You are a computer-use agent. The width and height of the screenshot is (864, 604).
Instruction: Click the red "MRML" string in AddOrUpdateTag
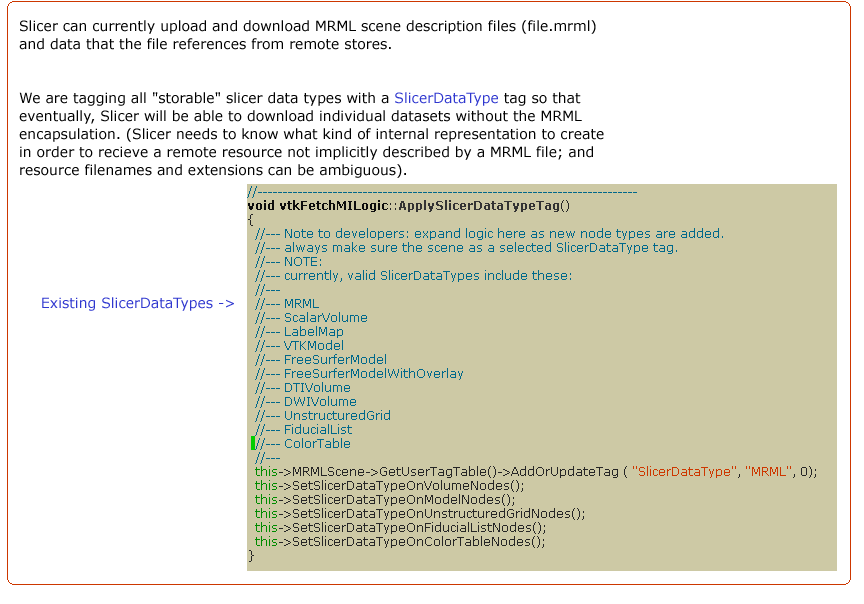768,471
